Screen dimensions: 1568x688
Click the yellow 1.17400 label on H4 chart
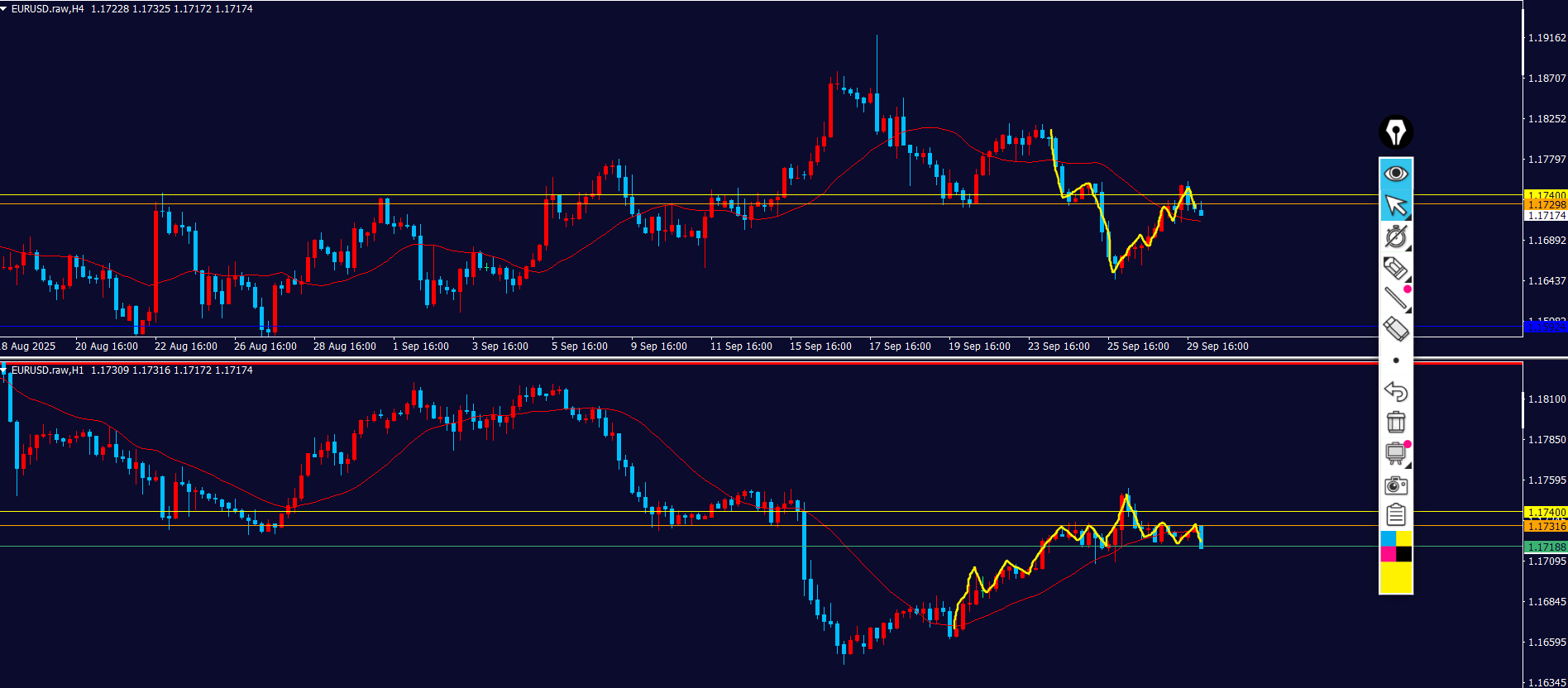(x=1545, y=195)
